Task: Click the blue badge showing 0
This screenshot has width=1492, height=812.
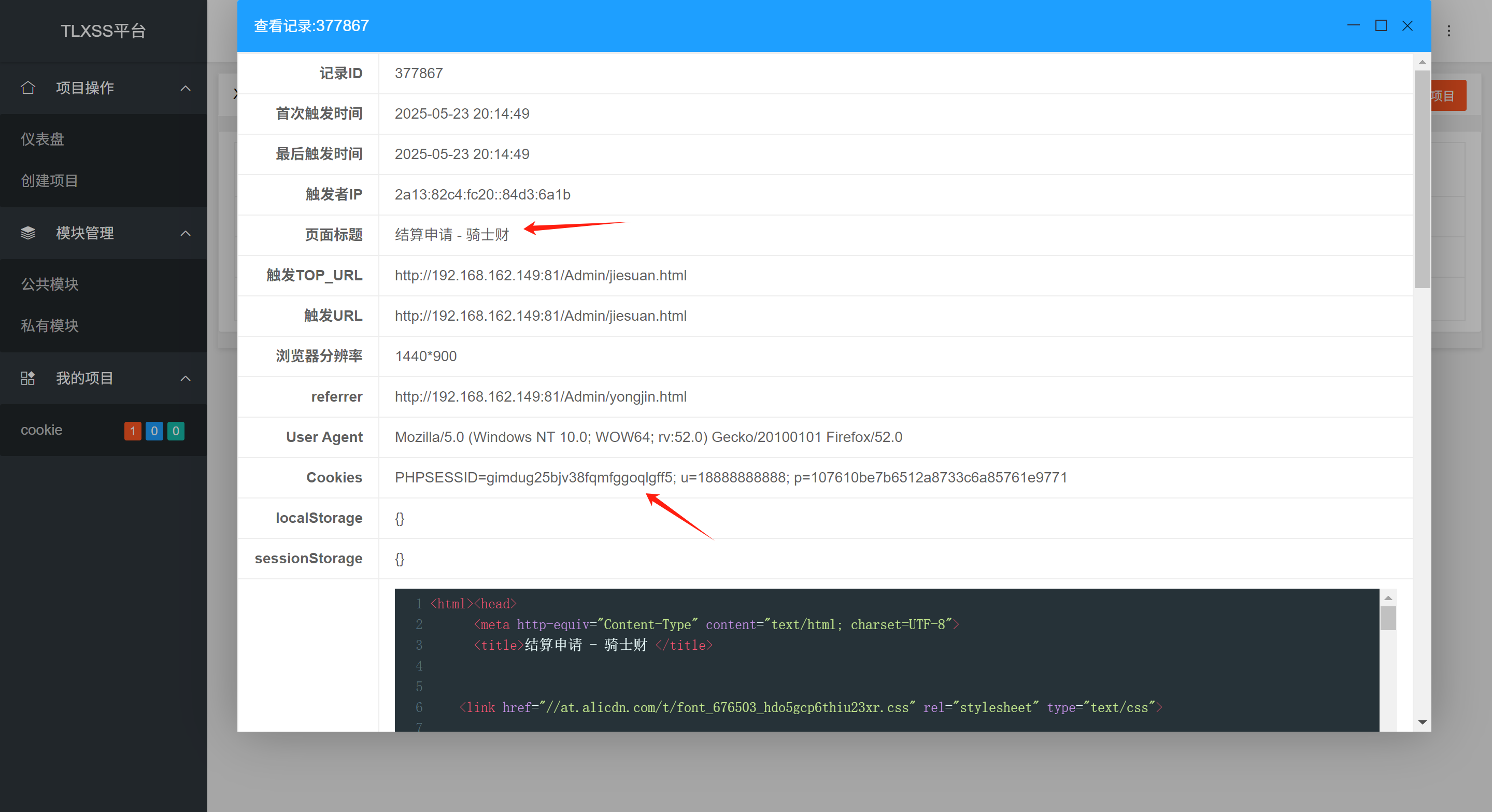Action: [x=154, y=431]
